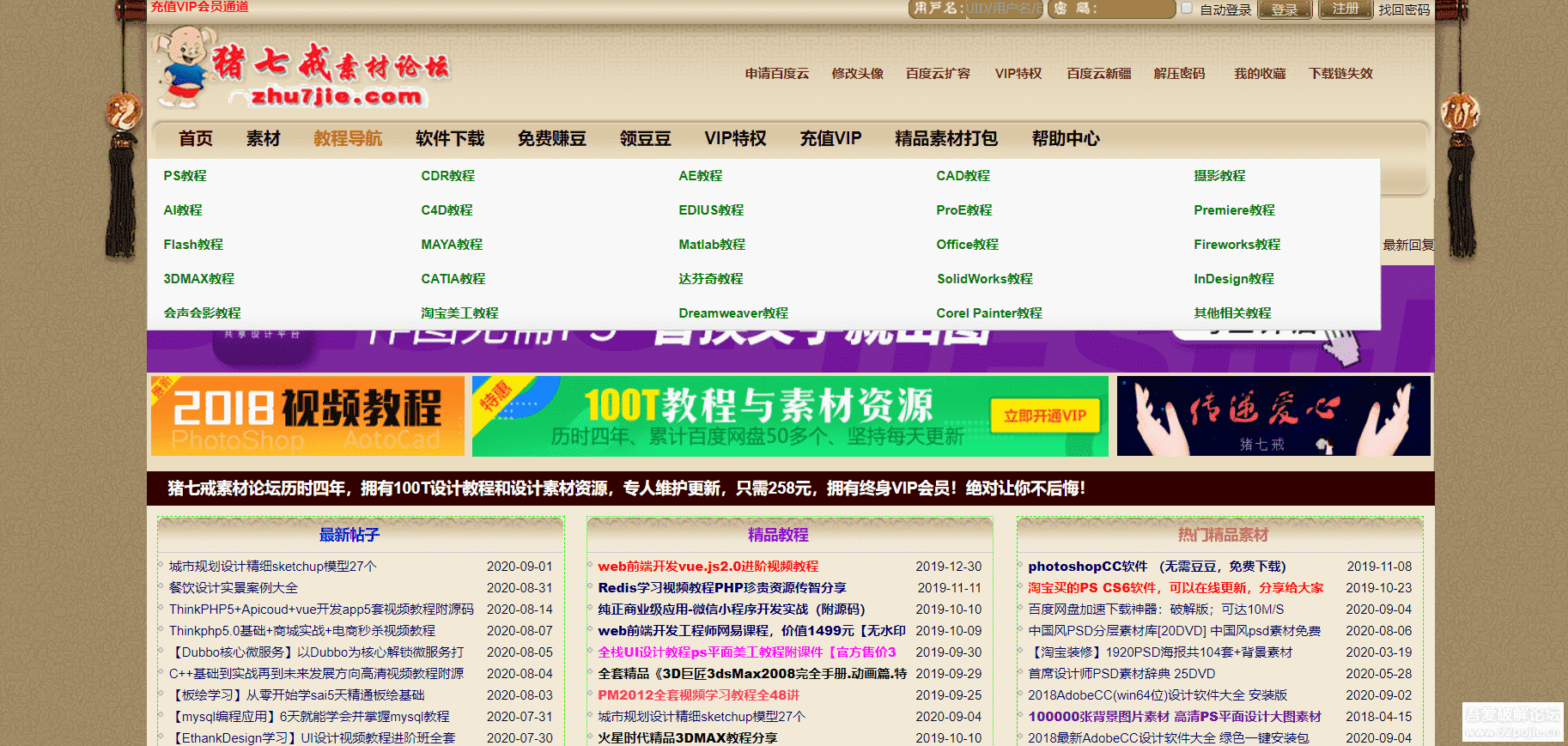Click the 申请百度云 top link
The image size is (1568, 746).
pyautogui.click(x=776, y=74)
